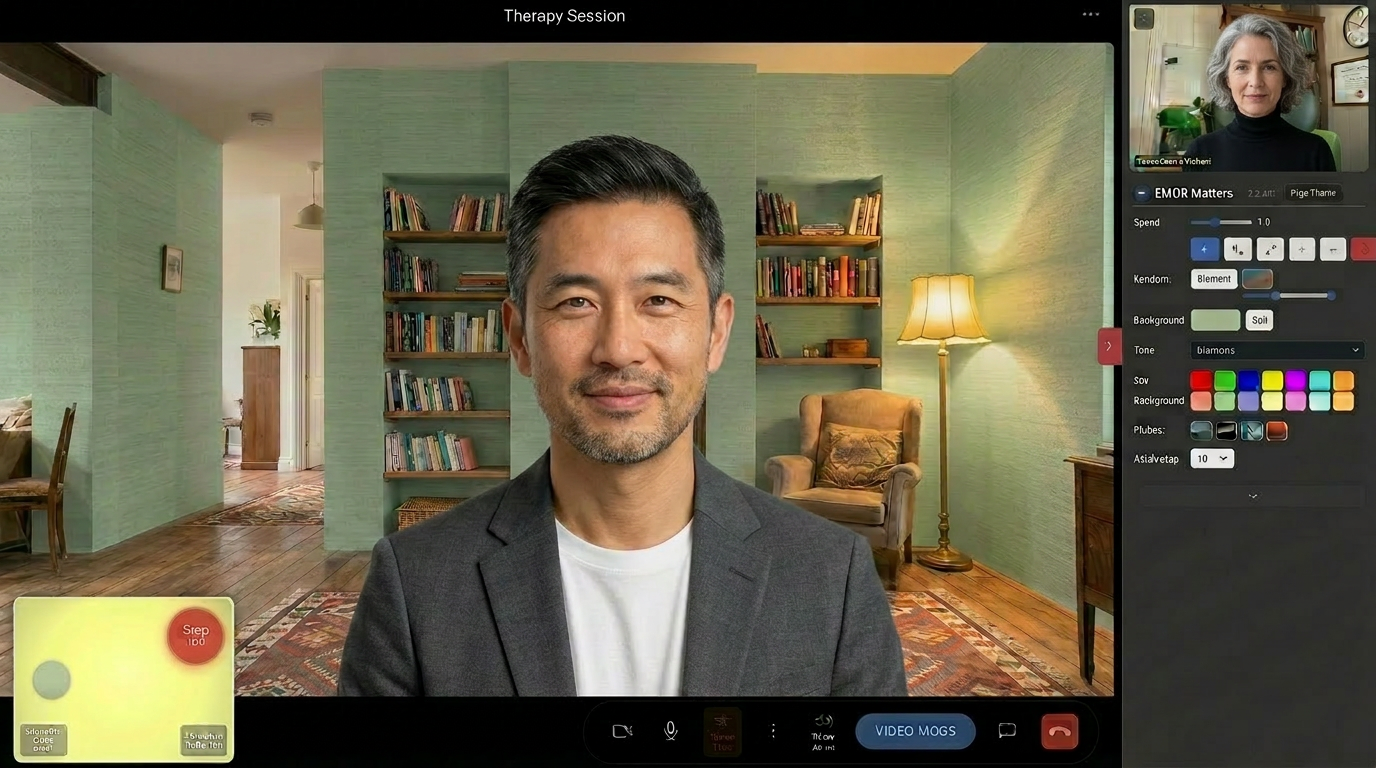Click the icon atop the therapist thumbnail
The width and height of the screenshot is (1376, 768).
(1145, 18)
